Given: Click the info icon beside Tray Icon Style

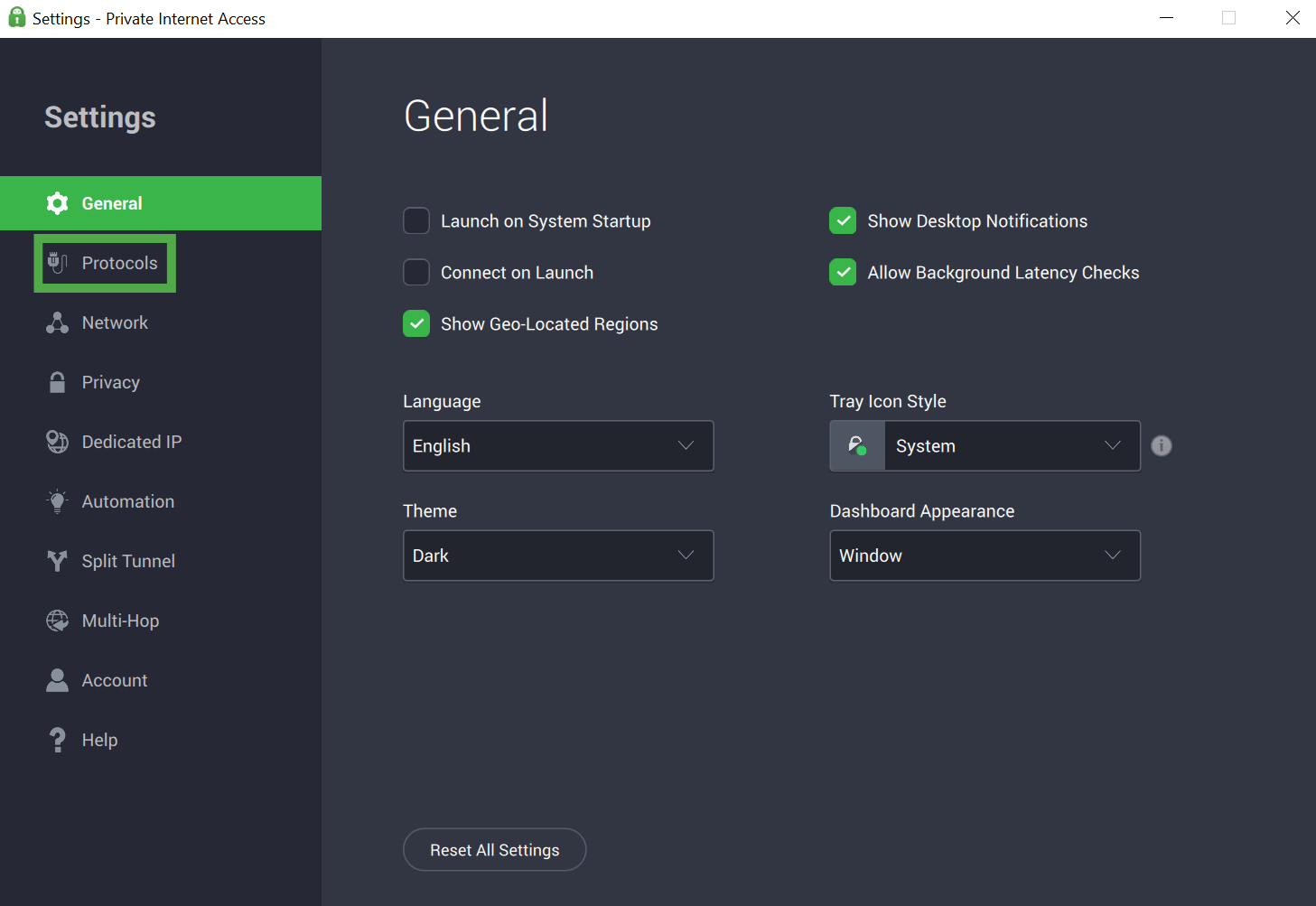Looking at the screenshot, I should [1162, 445].
